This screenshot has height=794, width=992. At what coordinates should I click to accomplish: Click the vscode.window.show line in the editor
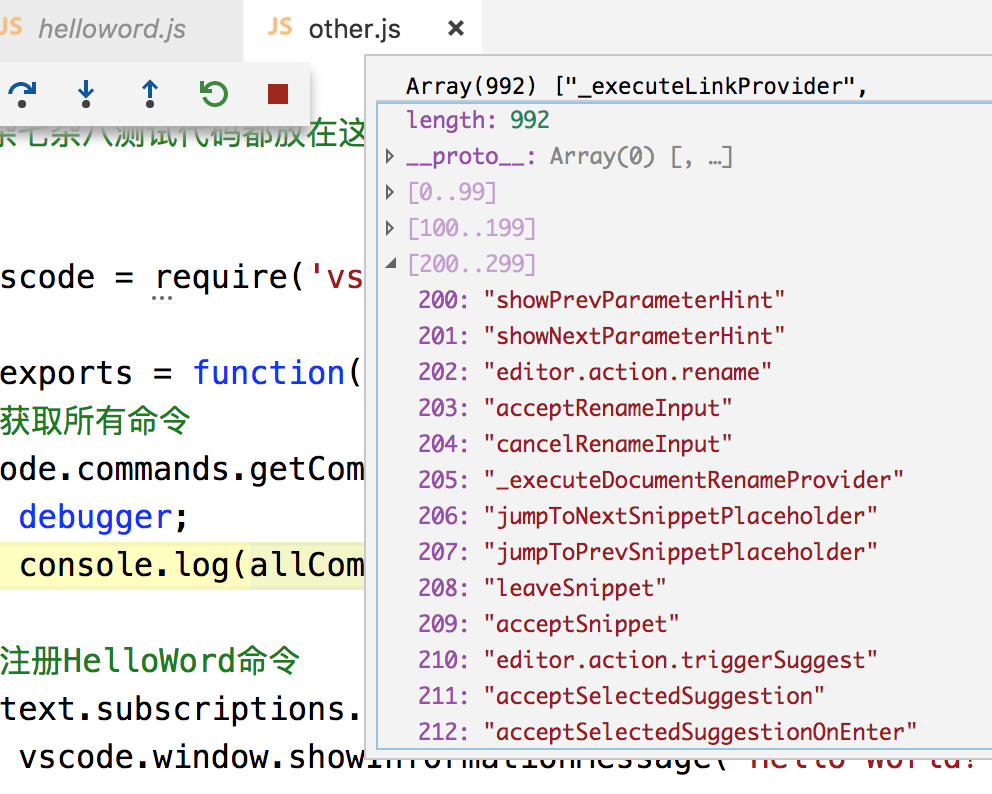(192, 757)
